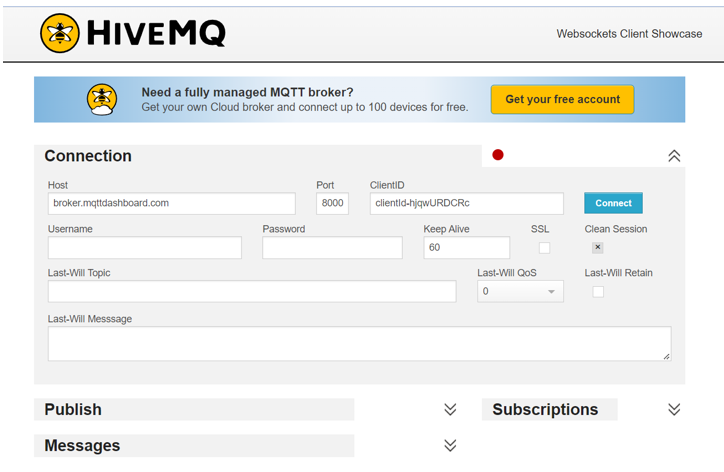Click the 'Last-Will QoS' label
The image size is (724, 472).
[507, 273]
